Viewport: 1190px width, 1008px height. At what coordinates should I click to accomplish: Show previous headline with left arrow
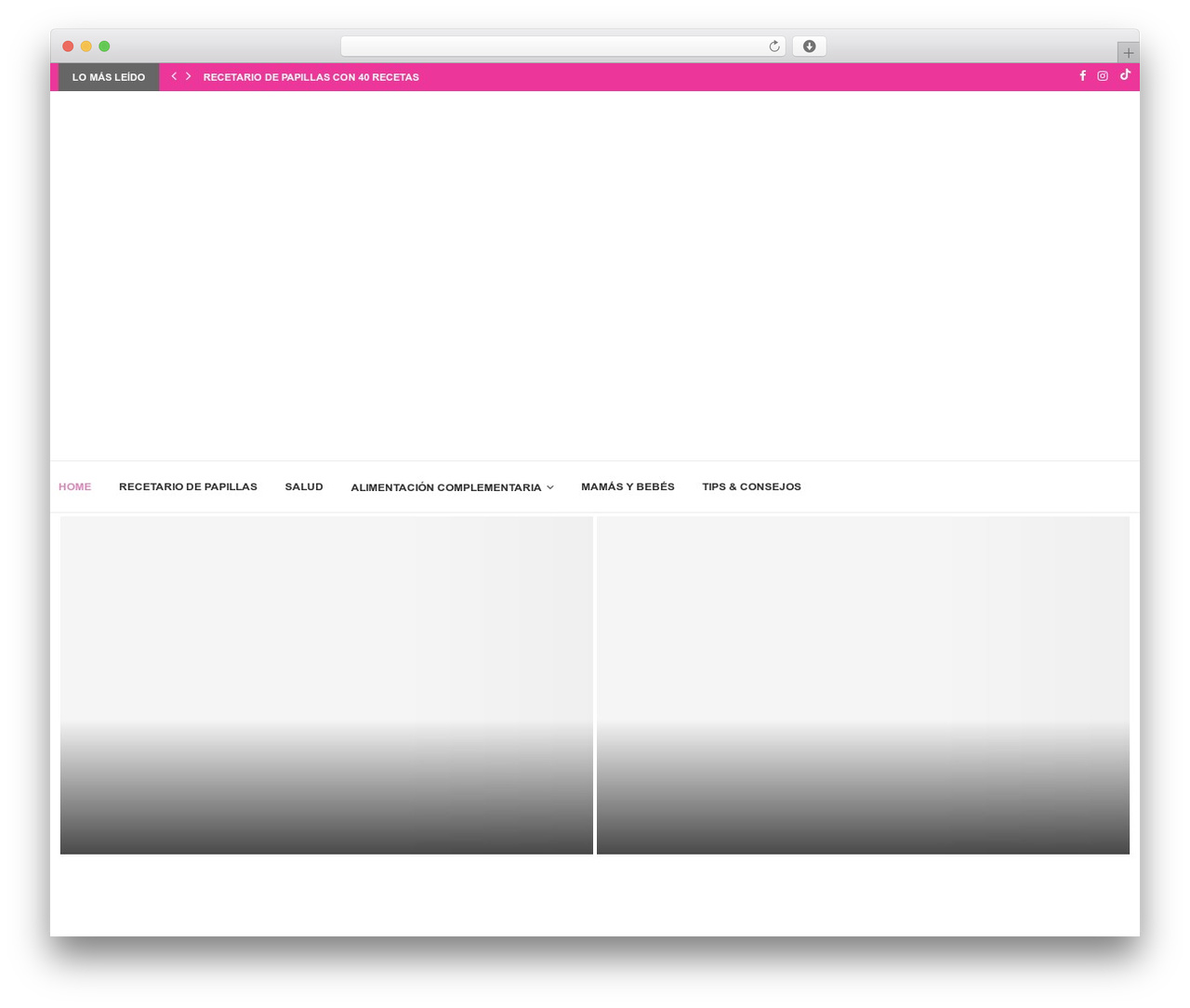click(x=174, y=76)
